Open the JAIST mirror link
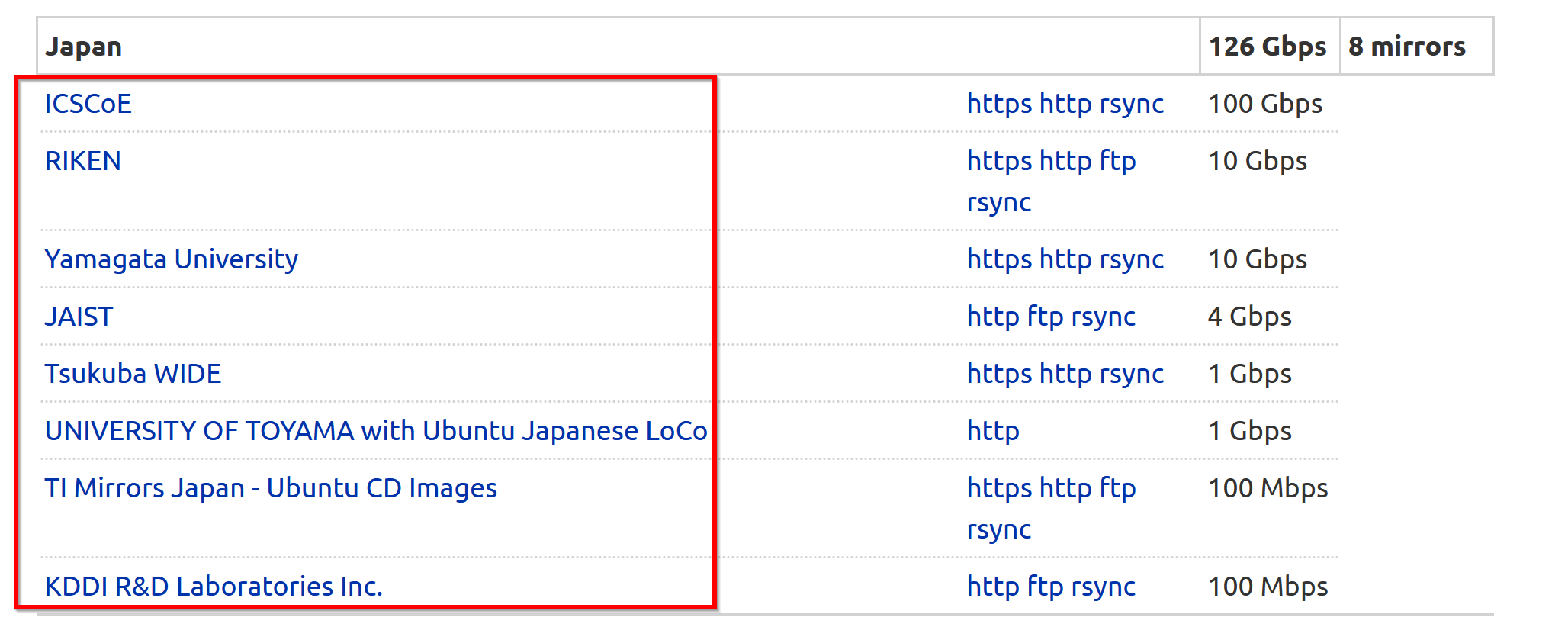This screenshot has height=627, width=1568. pyautogui.click(x=79, y=317)
